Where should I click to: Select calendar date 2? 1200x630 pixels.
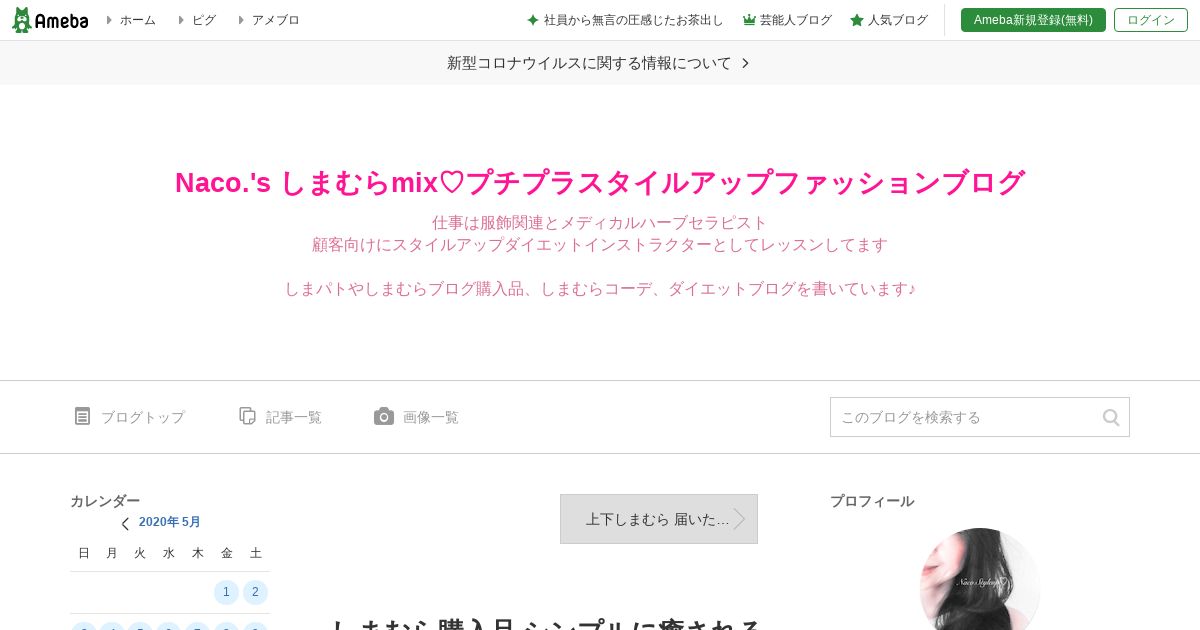coord(255,592)
